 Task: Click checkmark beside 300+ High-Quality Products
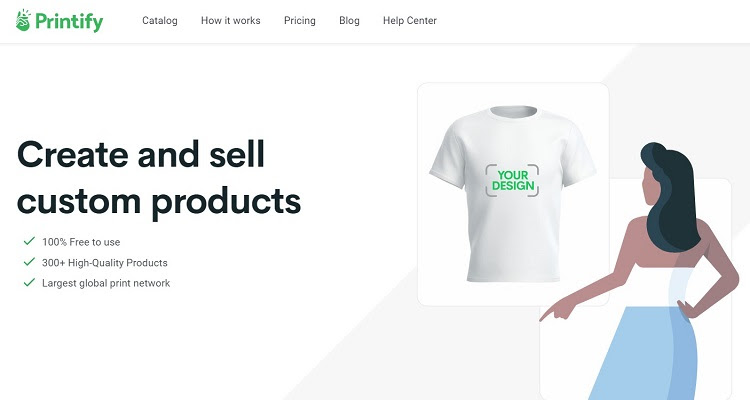click(x=29, y=261)
